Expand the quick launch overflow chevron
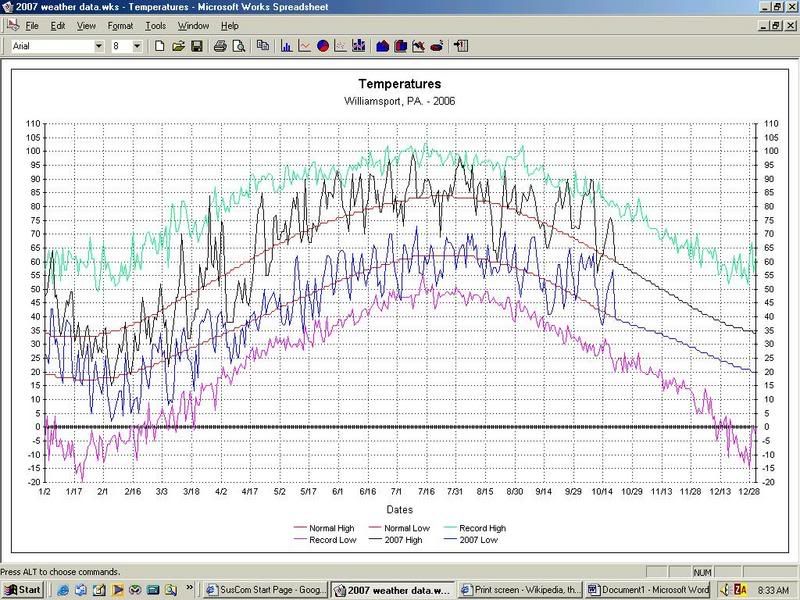Viewport: 800px width, 600px height. coord(189,587)
